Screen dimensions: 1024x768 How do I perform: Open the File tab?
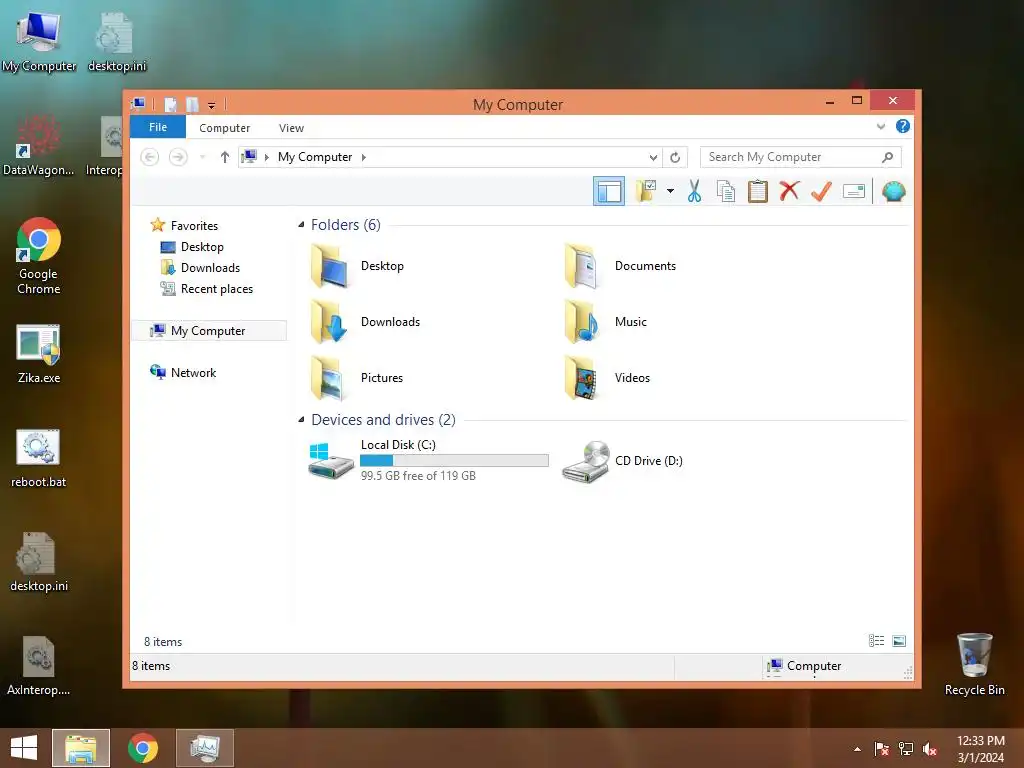(x=158, y=127)
